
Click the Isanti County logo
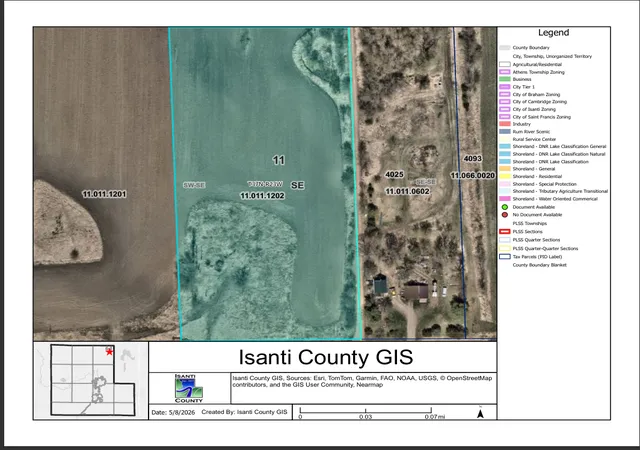(189, 388)
